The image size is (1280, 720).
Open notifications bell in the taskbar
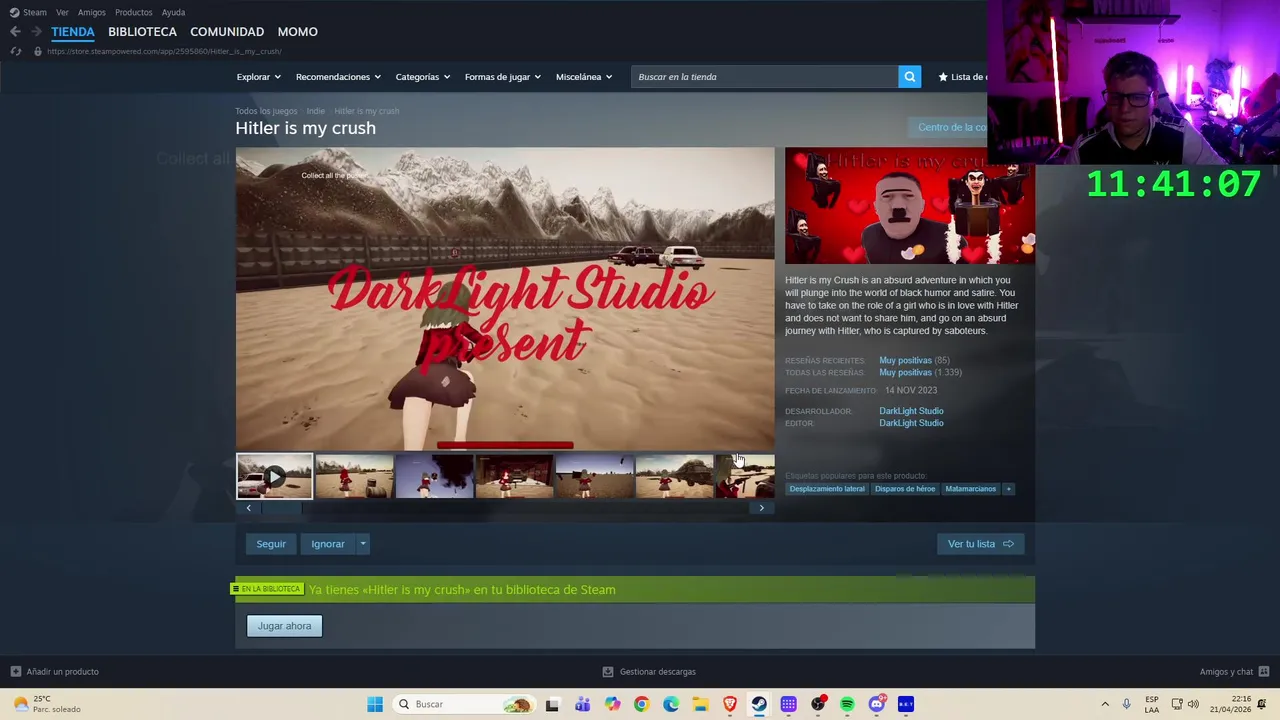[x=1262, y=704]
